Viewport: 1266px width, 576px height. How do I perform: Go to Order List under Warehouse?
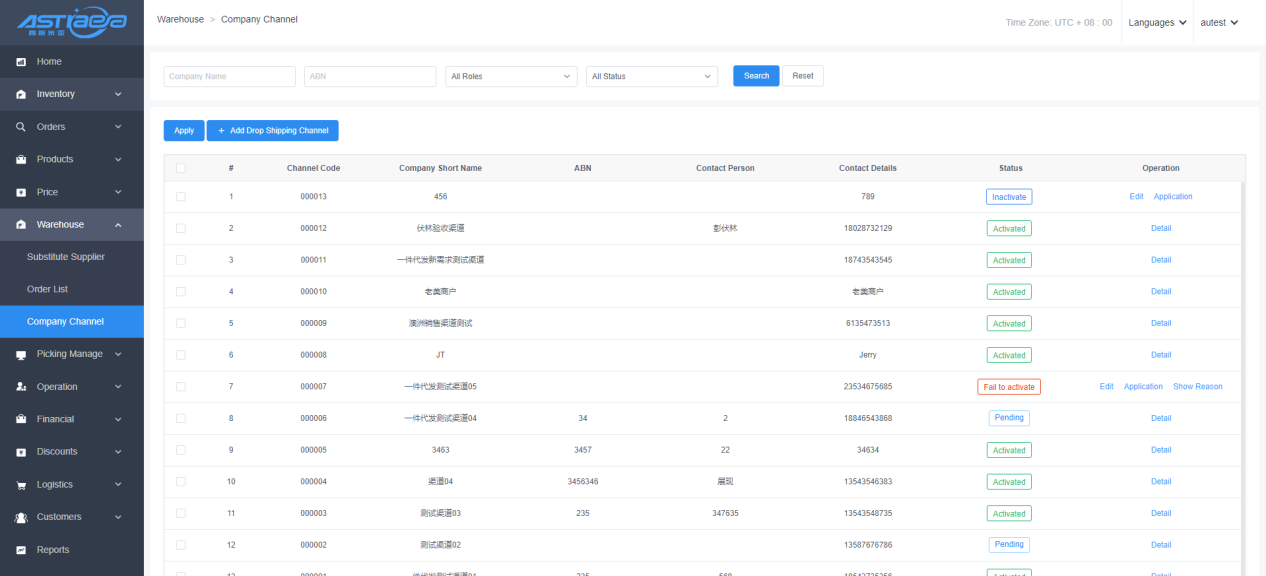click(x=47, y=289)
